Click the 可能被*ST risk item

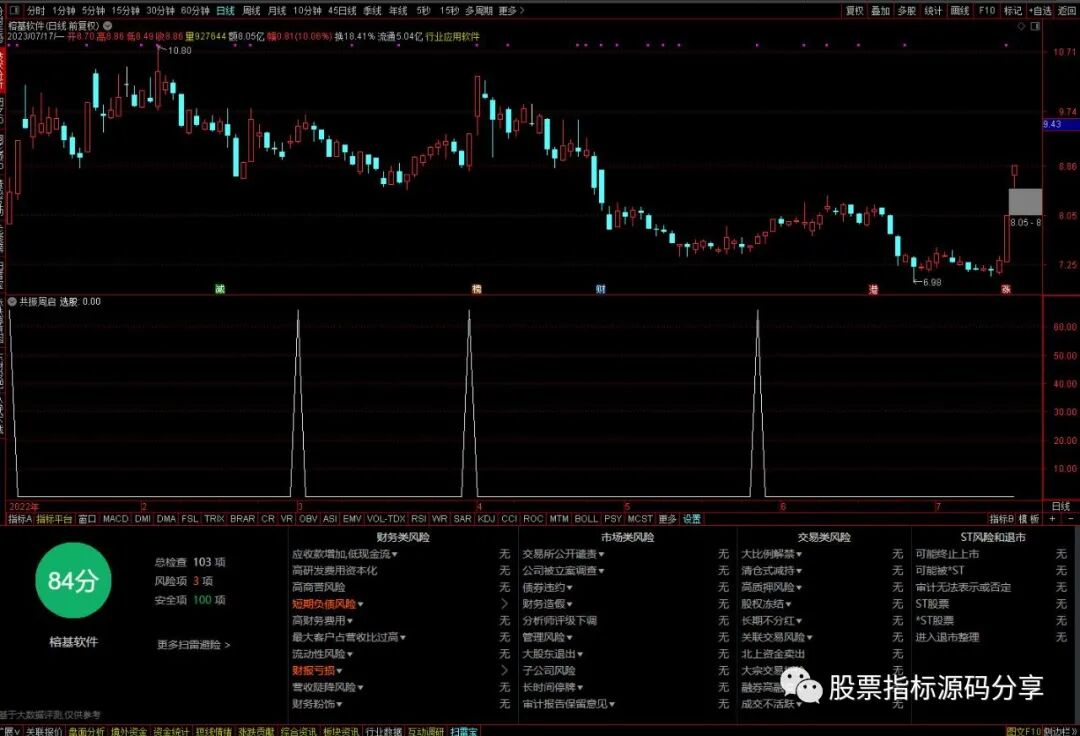tap(939, 571)
